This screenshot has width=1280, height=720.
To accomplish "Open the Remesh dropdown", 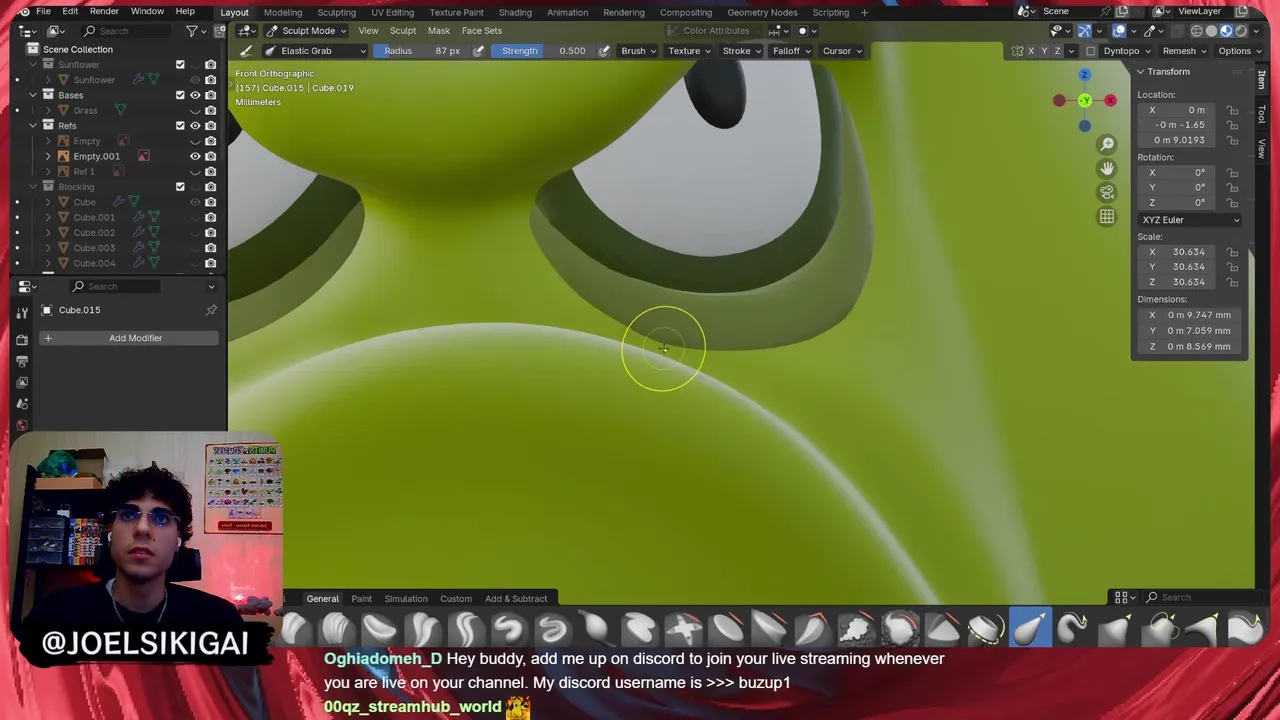I will [1184, 51].
